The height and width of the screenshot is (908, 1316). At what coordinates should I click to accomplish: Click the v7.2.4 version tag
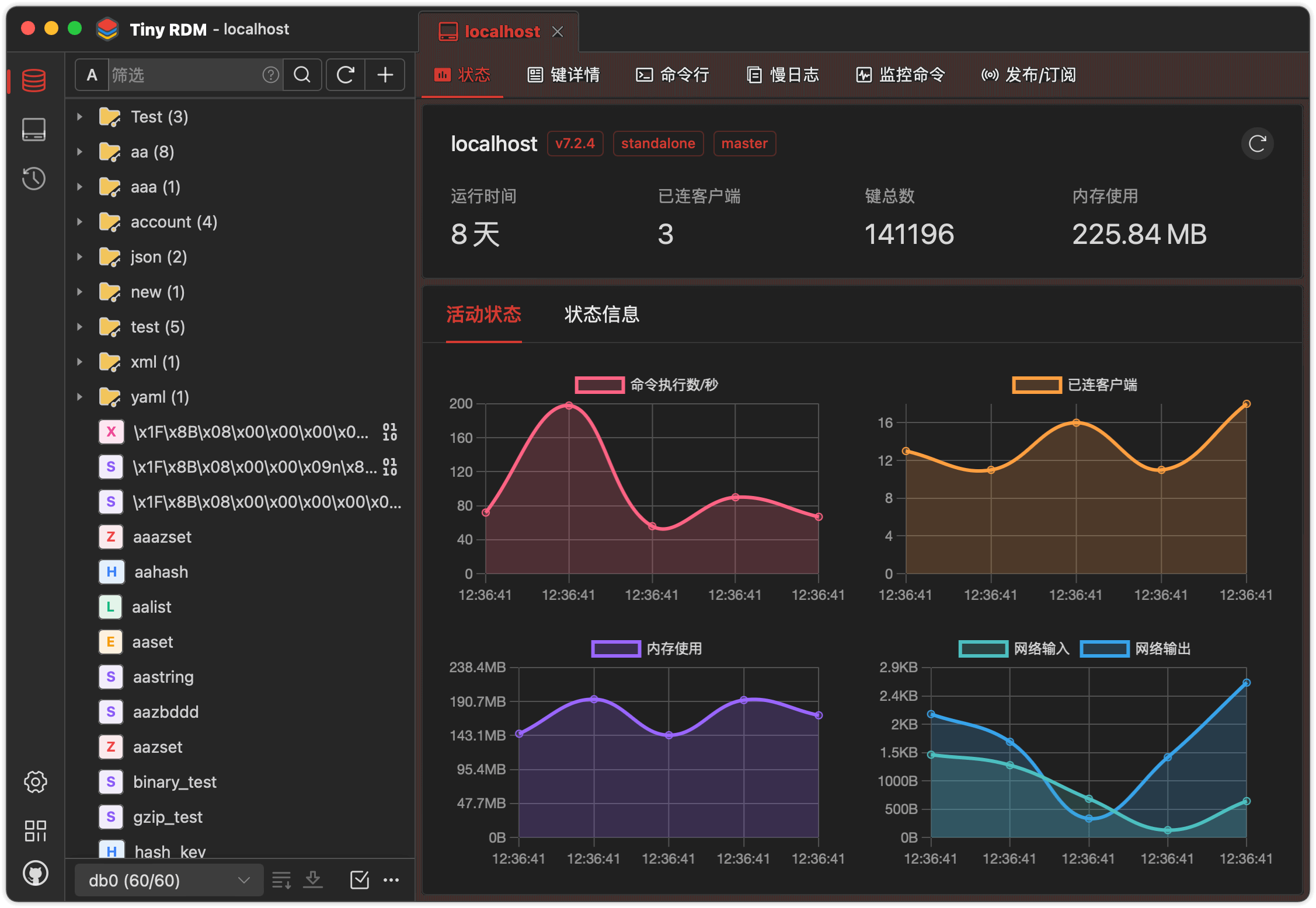tap(575, 144)
